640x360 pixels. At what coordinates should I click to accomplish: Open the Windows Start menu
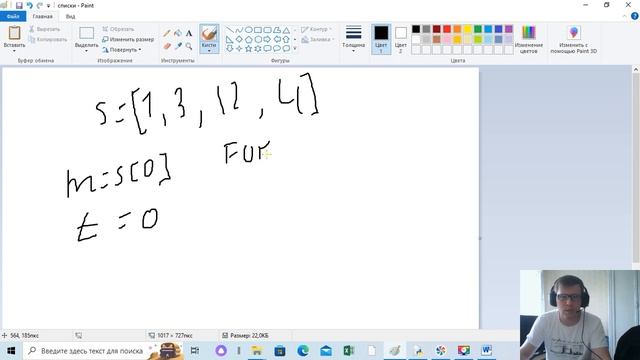pyautogui.click(x=11, y=351)
